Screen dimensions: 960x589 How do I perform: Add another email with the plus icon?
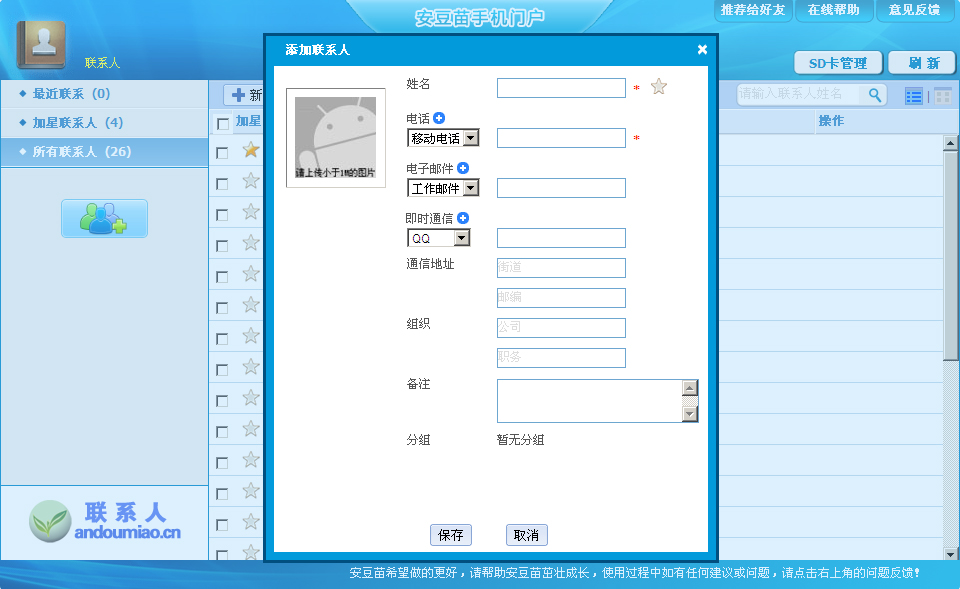(x=463, y=168)
